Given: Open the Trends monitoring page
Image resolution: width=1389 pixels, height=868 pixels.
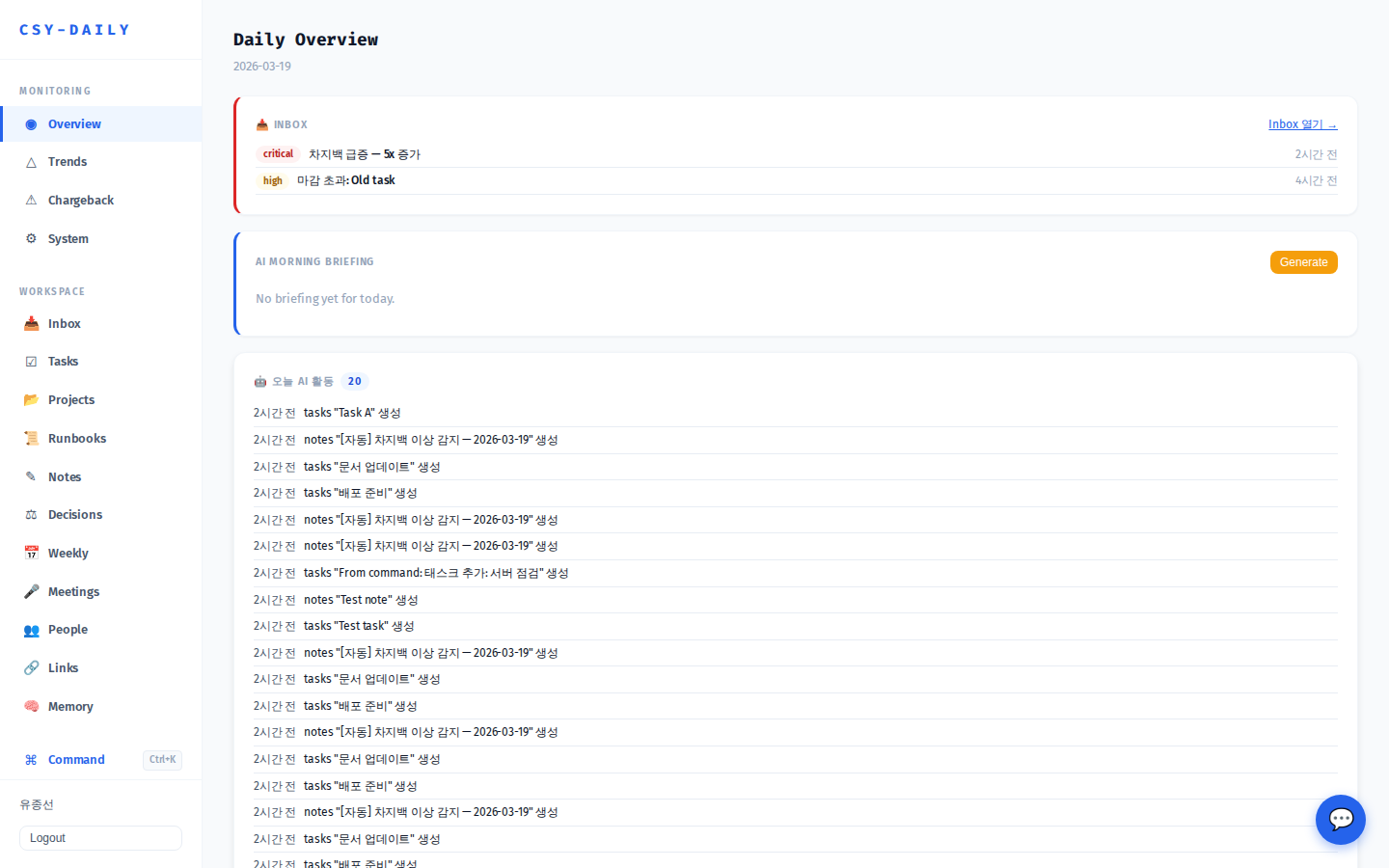Looking at the screenshot, I should tap(68, 162).
